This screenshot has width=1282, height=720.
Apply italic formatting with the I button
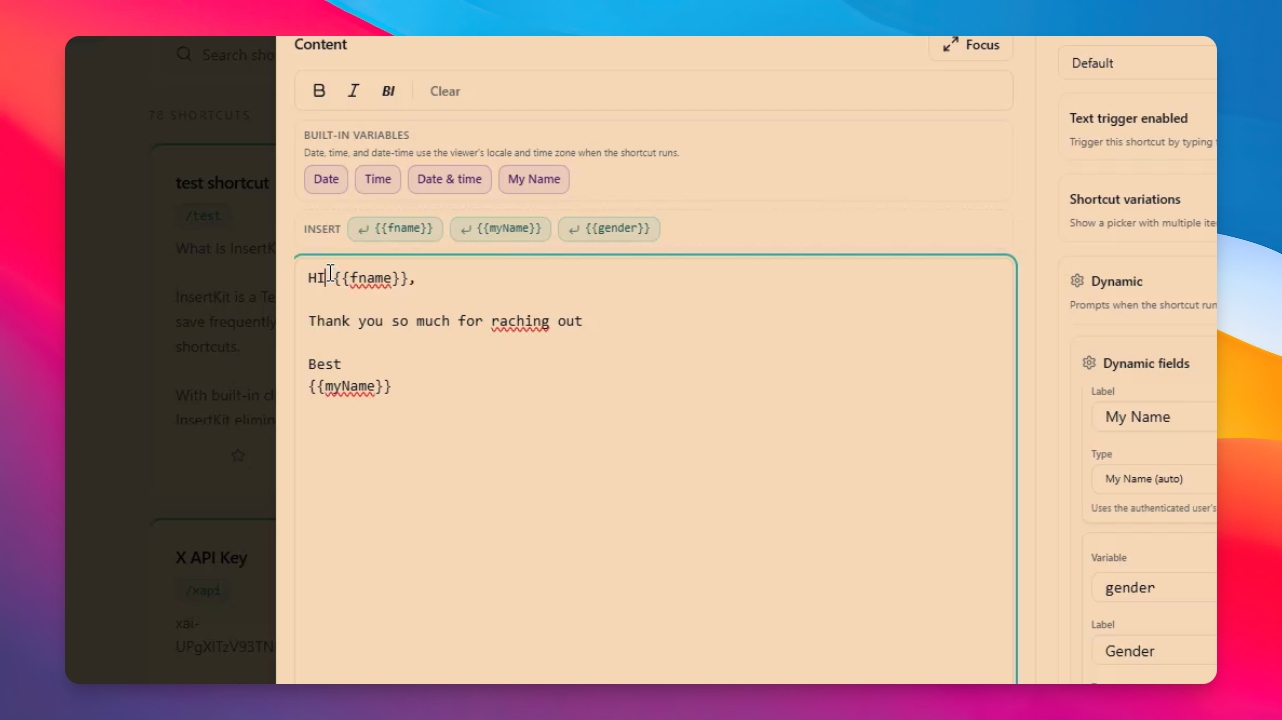[353, 91]
